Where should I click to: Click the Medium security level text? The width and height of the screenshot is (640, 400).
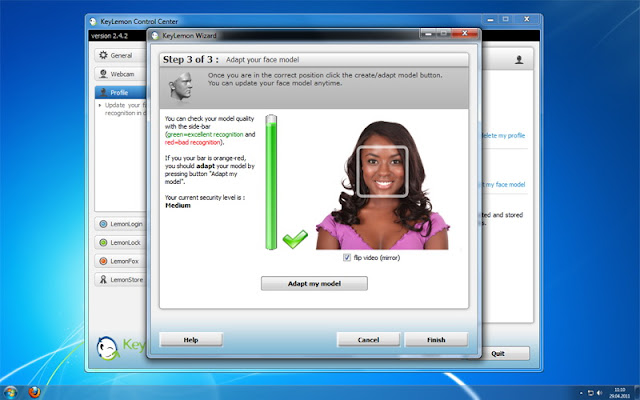[178, 206]
